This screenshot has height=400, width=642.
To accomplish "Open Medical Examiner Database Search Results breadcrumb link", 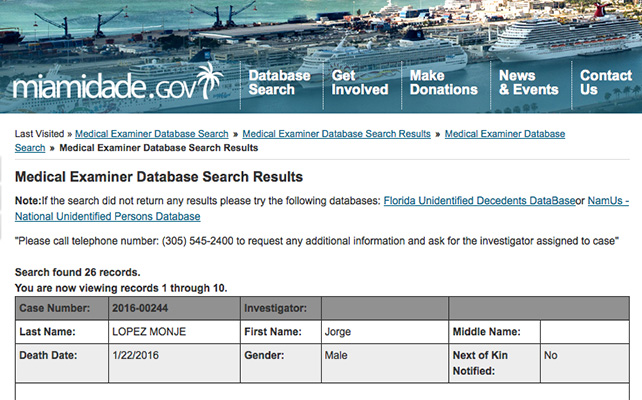I will tap(336, 134).
